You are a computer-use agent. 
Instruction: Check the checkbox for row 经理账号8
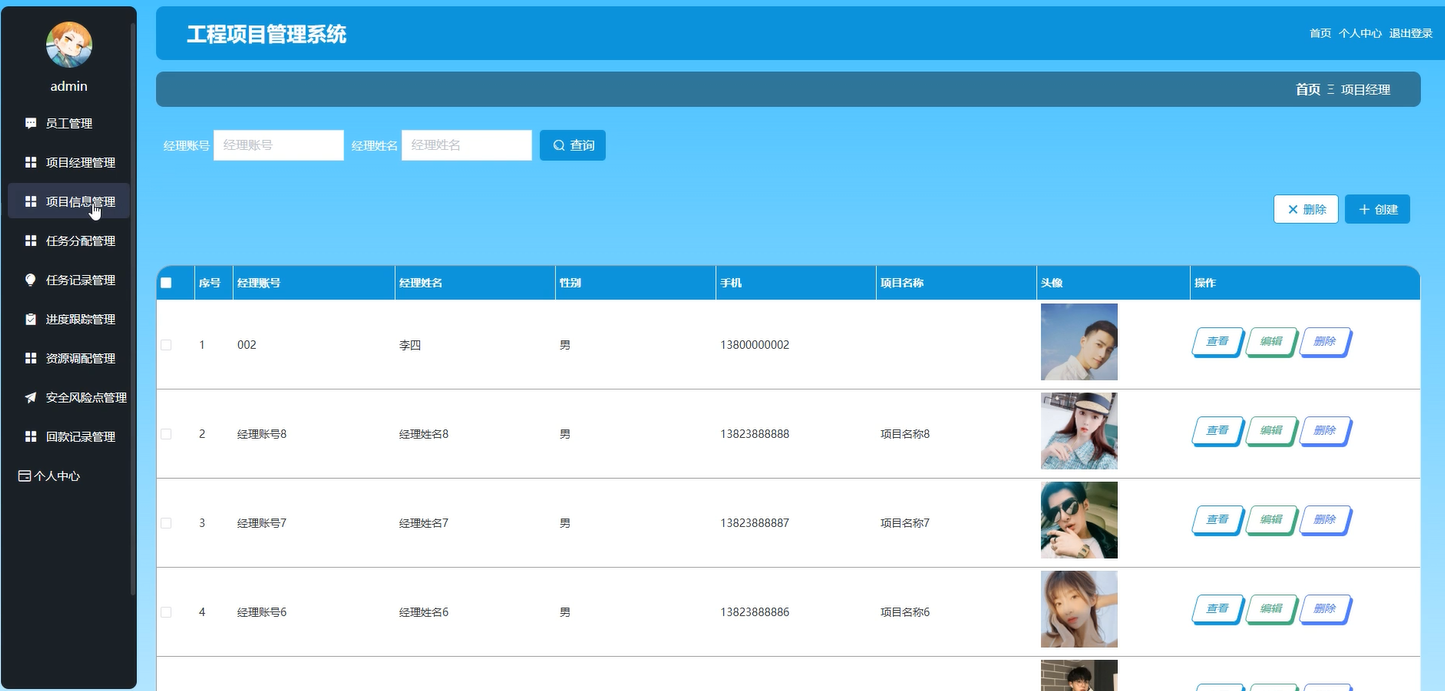click(x=166, y=434)
